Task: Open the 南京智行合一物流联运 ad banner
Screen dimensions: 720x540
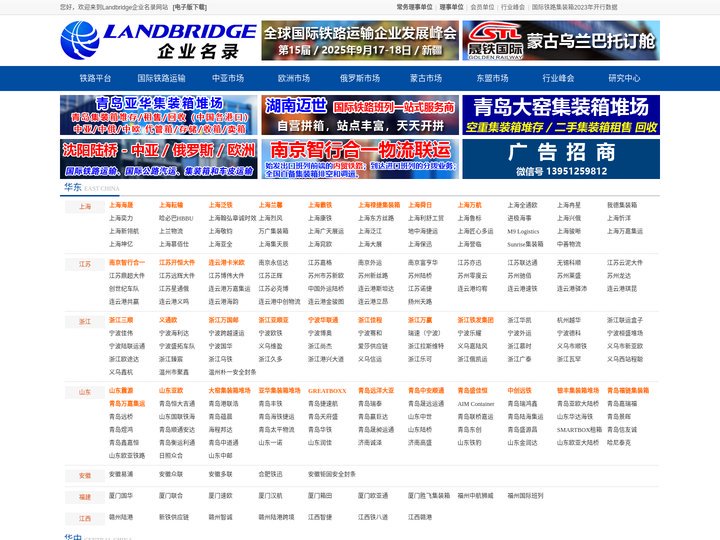Action: 360,159
